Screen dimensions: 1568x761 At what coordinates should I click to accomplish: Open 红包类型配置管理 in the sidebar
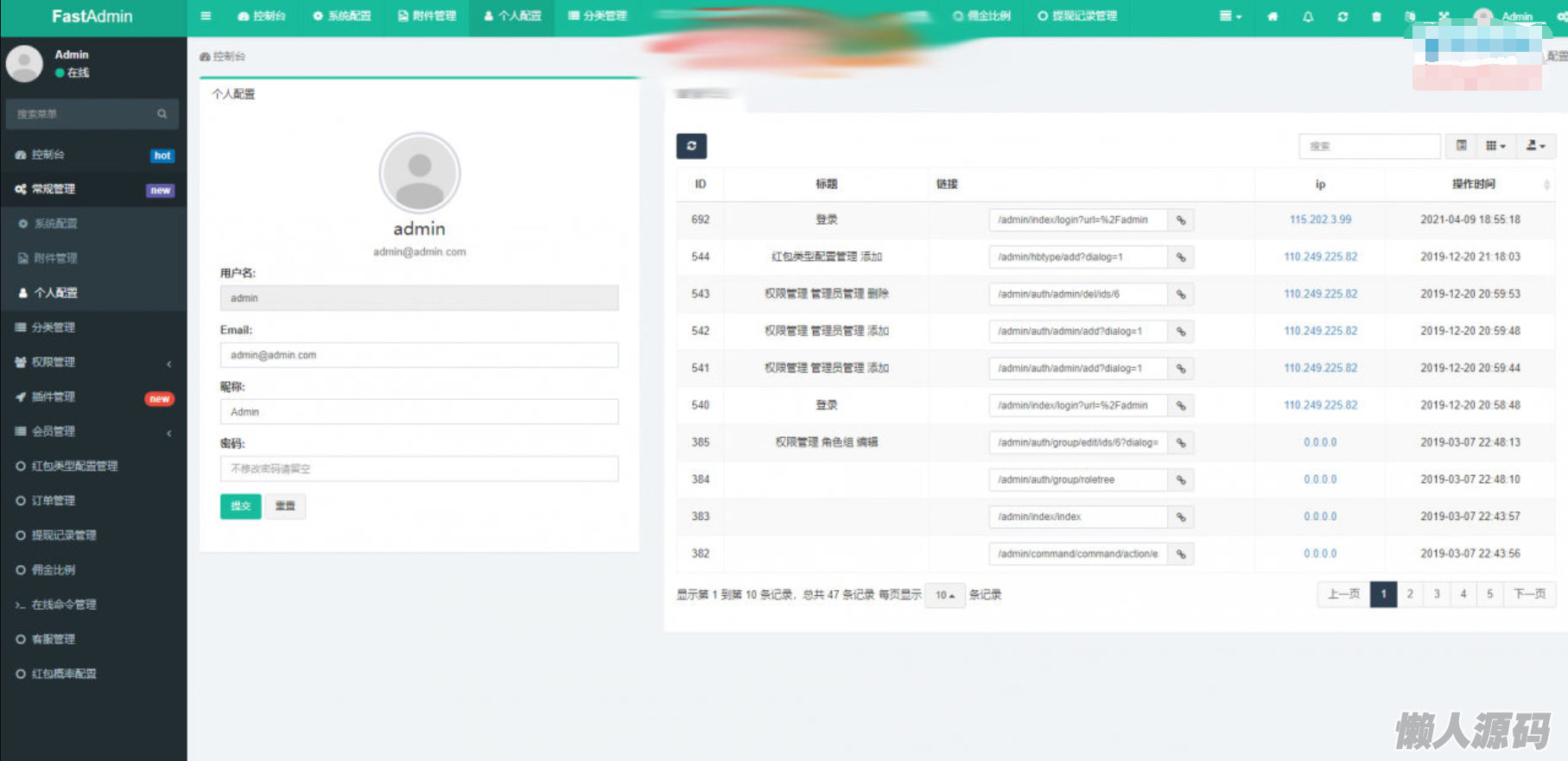(93, 466)
